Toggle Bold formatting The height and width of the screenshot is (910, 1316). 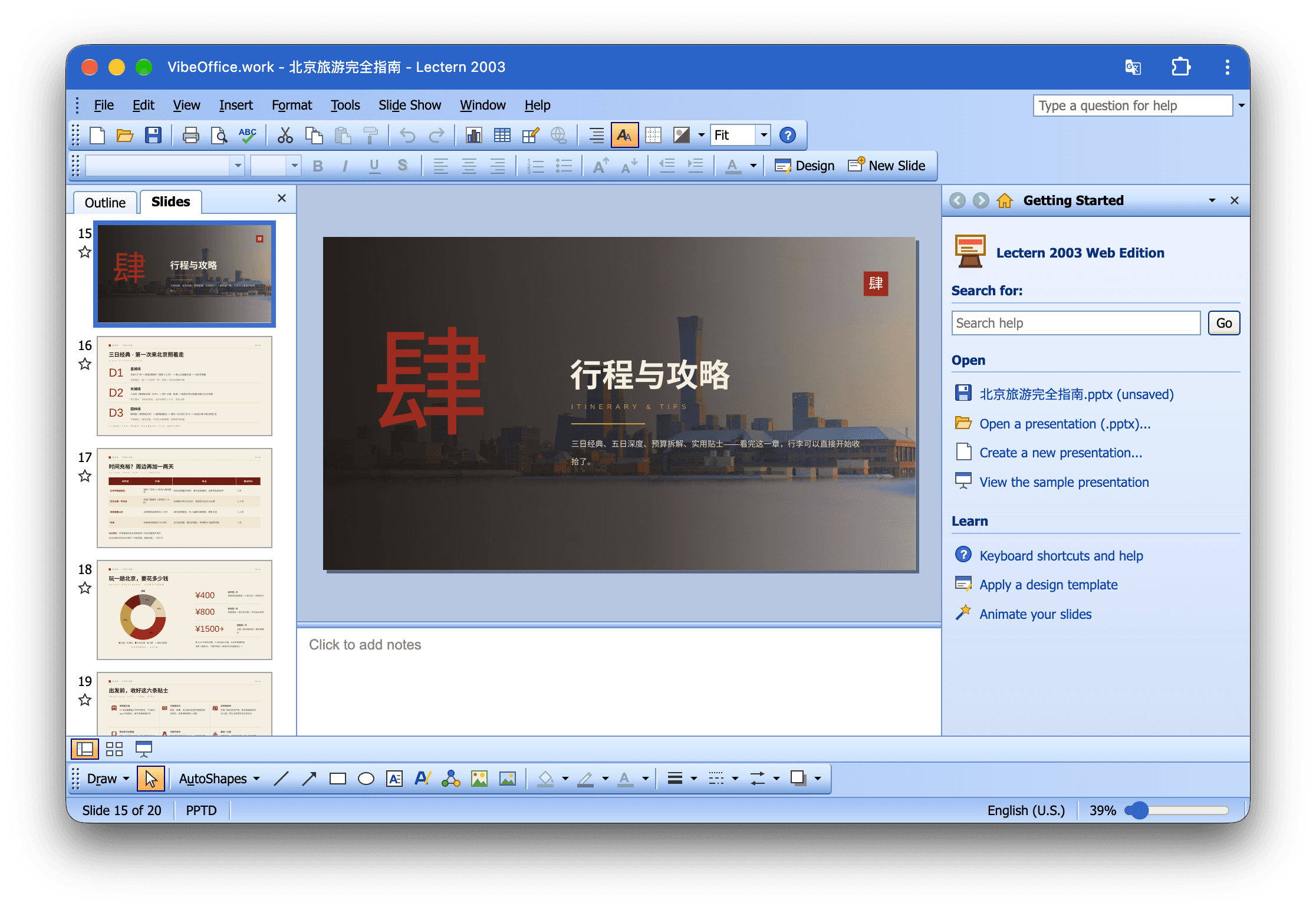click(x=318, y=166)
